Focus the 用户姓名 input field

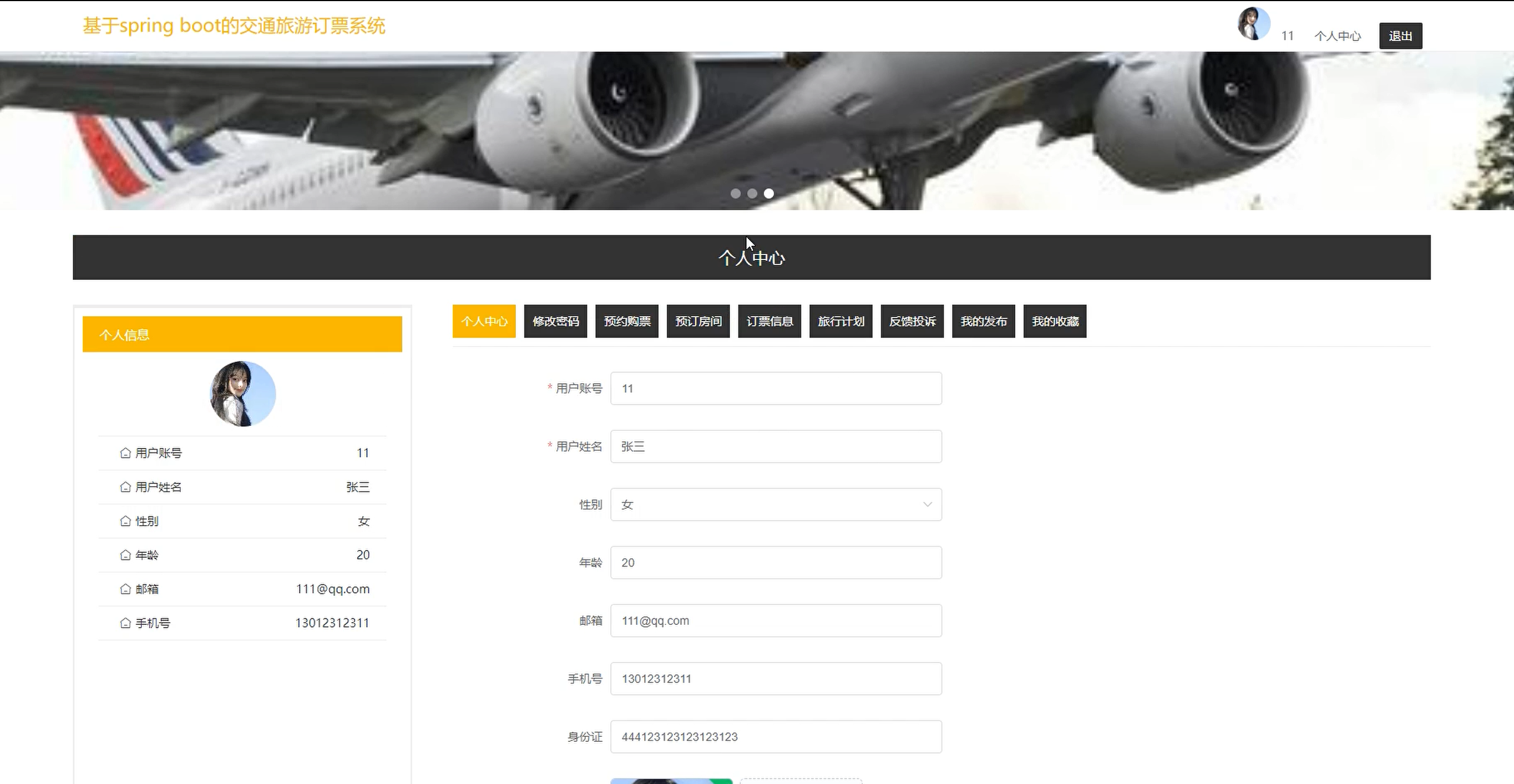(x=776, y=446)
